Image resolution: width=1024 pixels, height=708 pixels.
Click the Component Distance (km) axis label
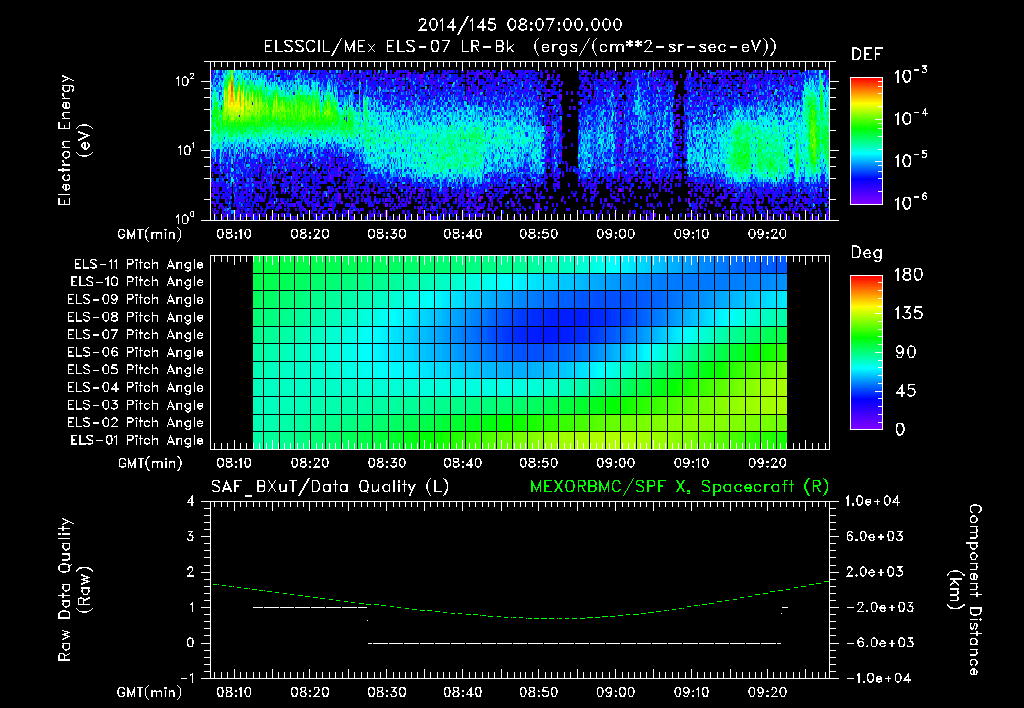pos(965,590)
